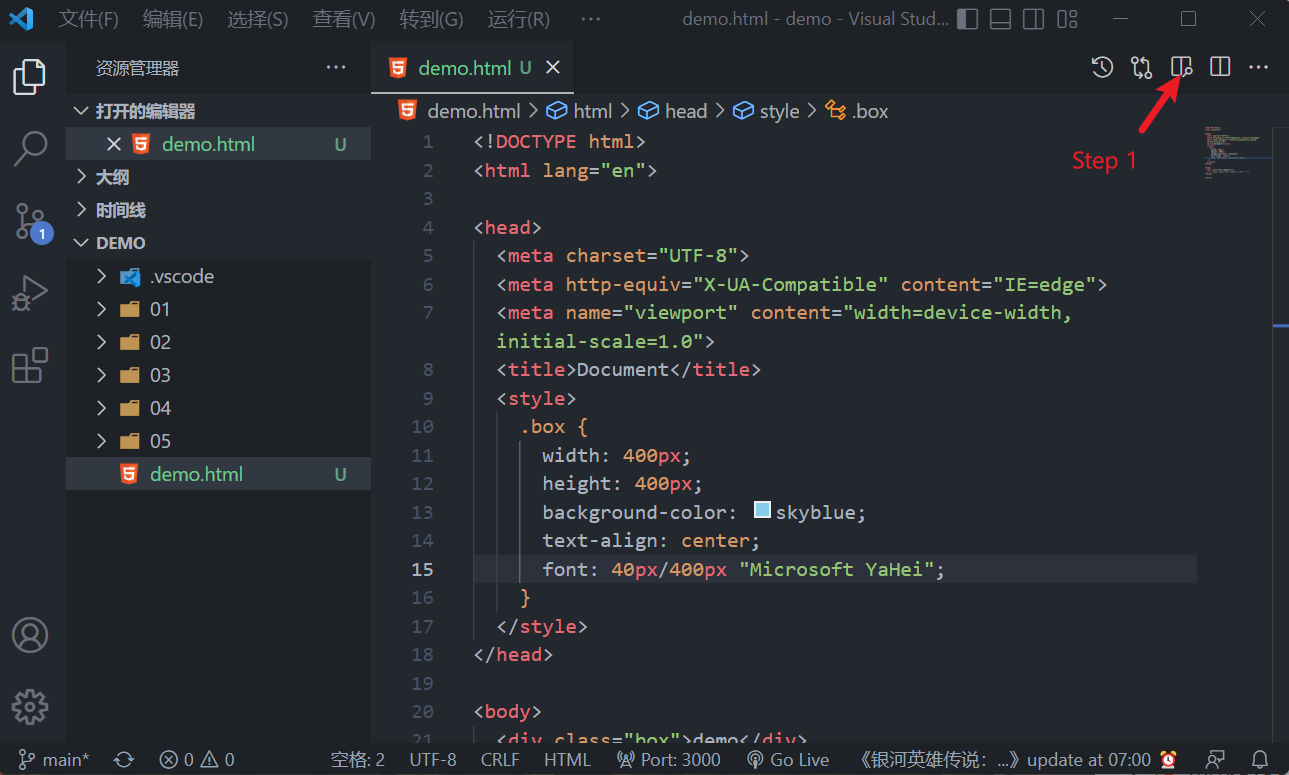This screenshot has width=1289, height=775.
Task: Click the Accounts icon in sidebar
Action: click(30, 635)
